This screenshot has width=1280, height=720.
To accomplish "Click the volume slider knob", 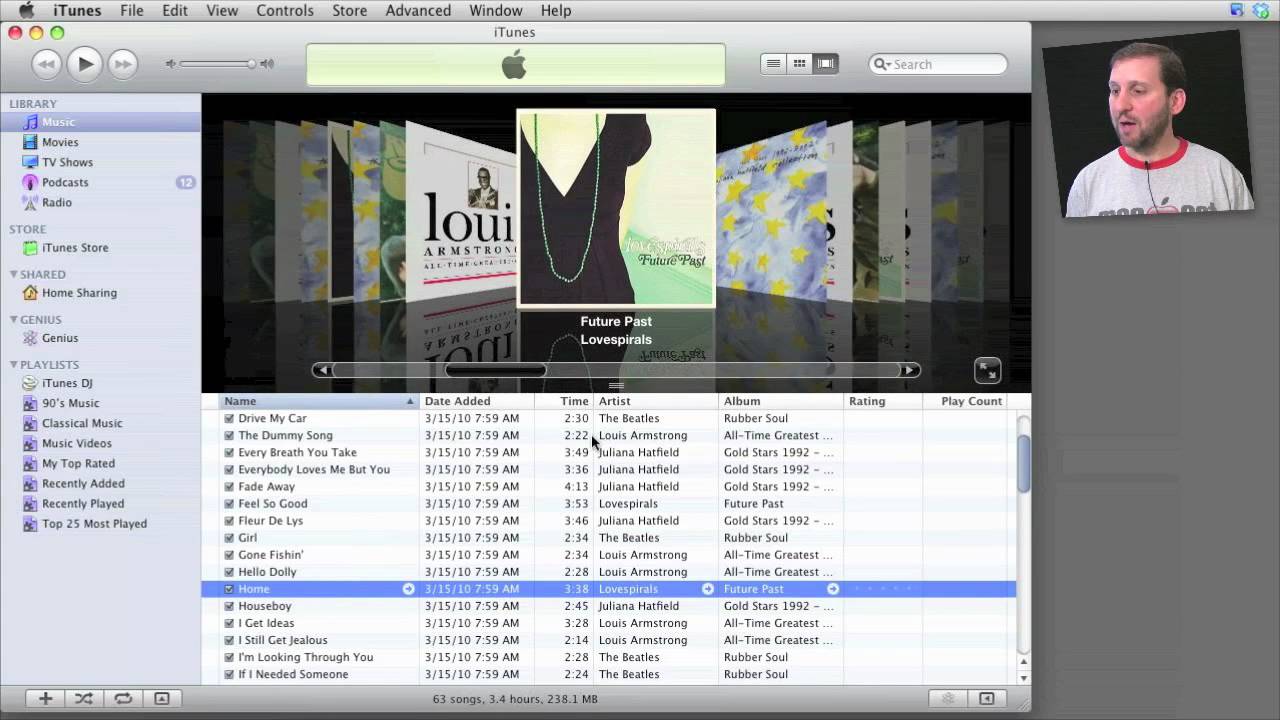I will [x=252, y=64].
